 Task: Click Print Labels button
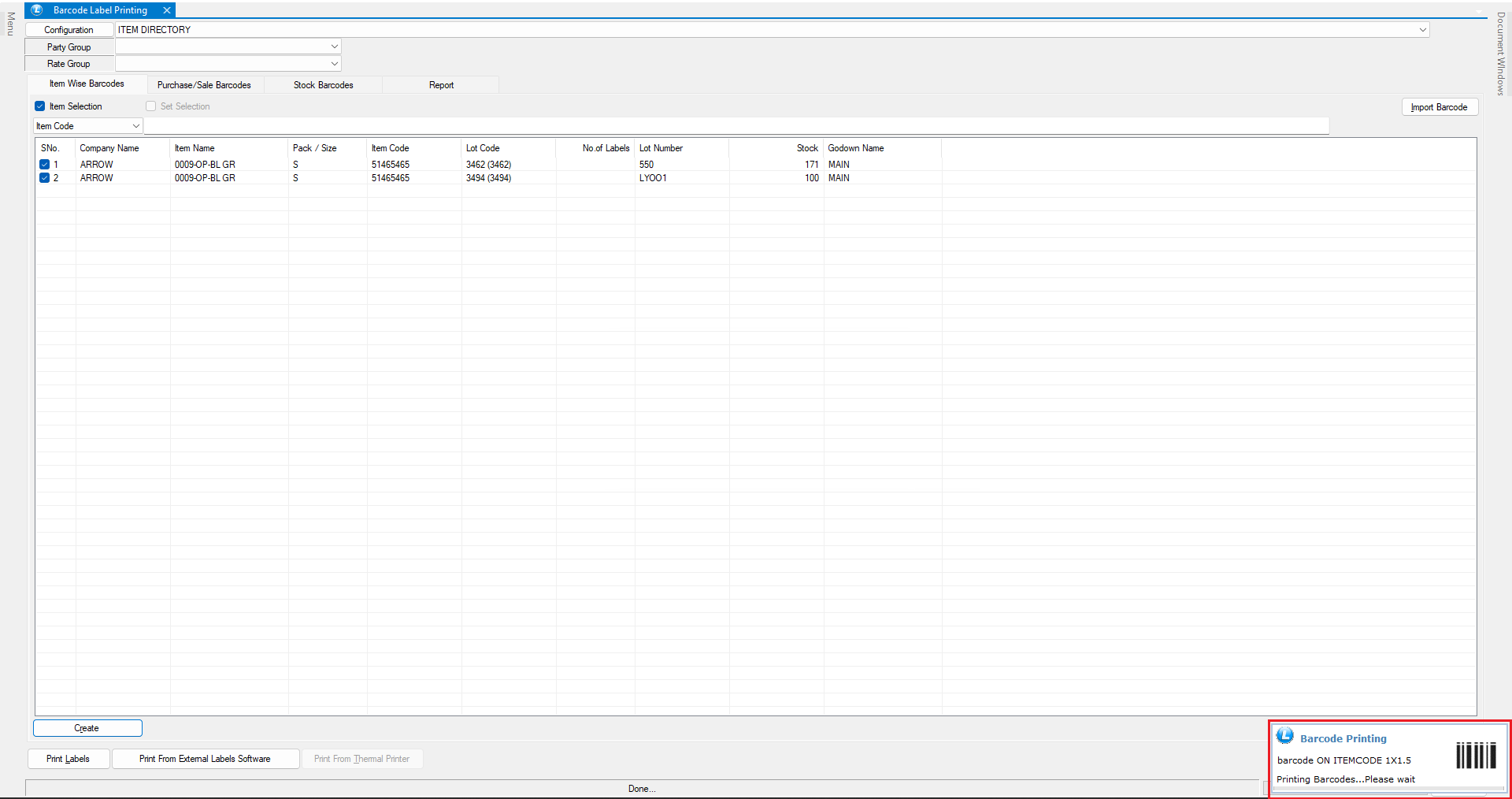(x=68, y=759)
